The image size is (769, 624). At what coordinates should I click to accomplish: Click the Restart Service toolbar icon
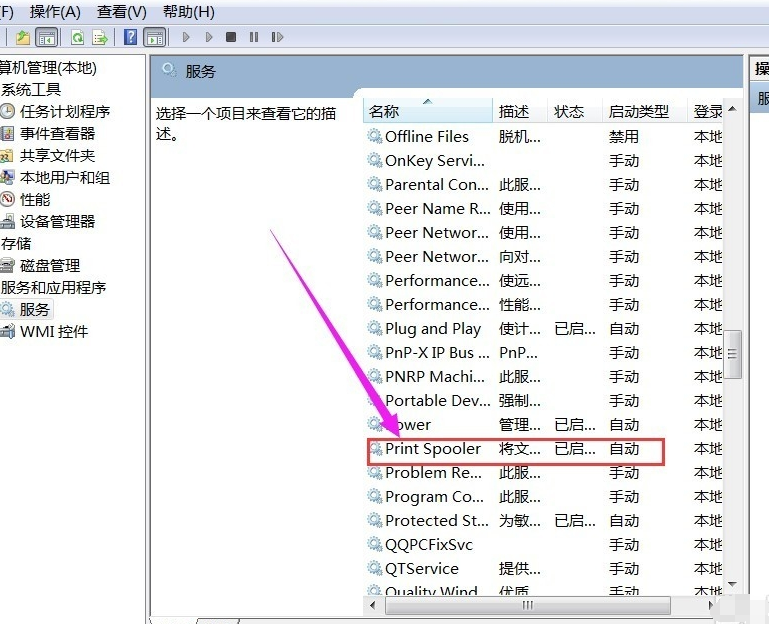275,38
